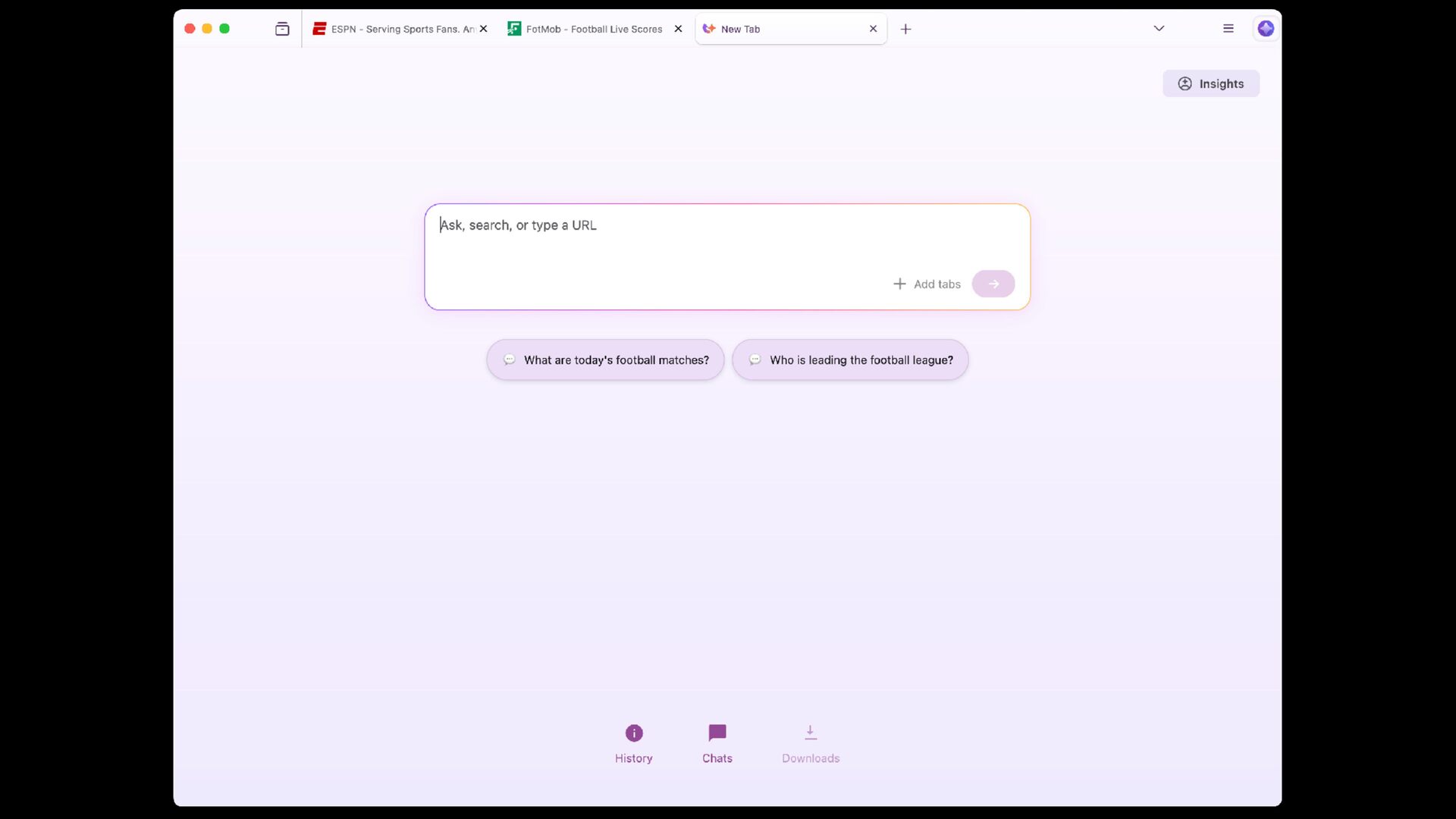The width and height of the screenshot is (1456, 819).
Task: Open Chats from bottom shortcuts
Action: point(717,743)
